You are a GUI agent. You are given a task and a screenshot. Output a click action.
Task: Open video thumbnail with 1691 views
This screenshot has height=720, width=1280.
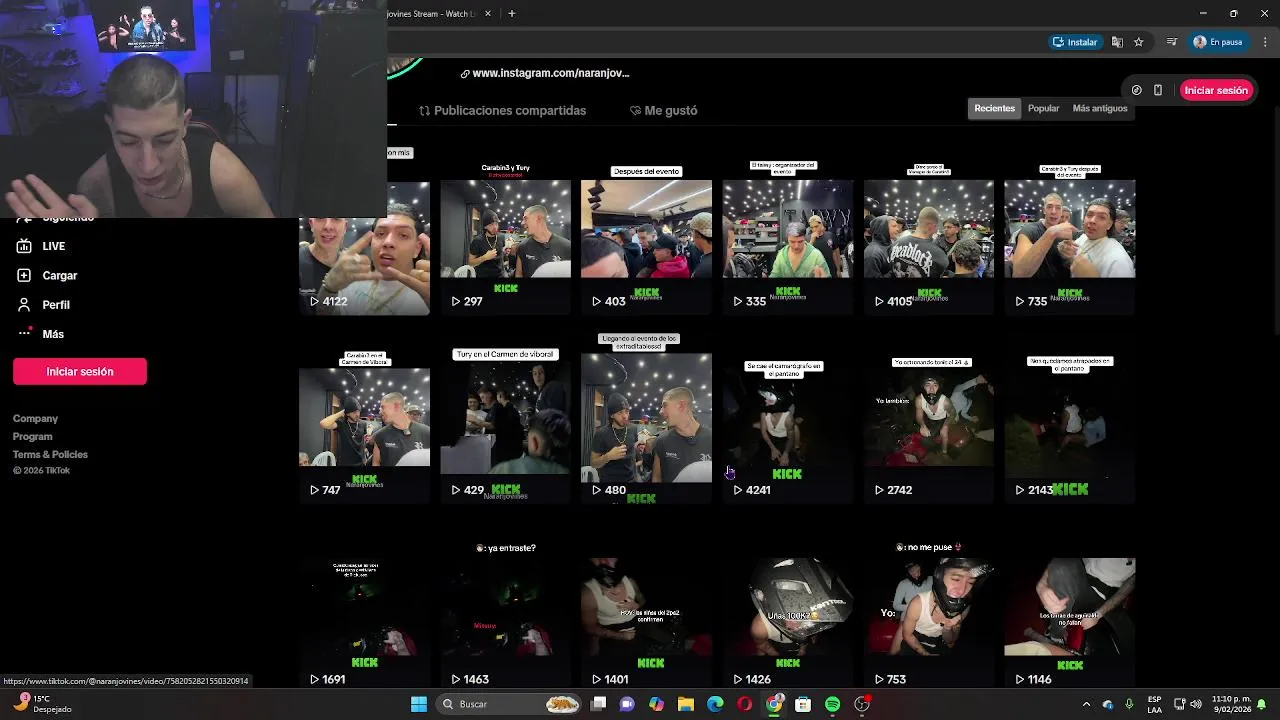pos(364,622)
